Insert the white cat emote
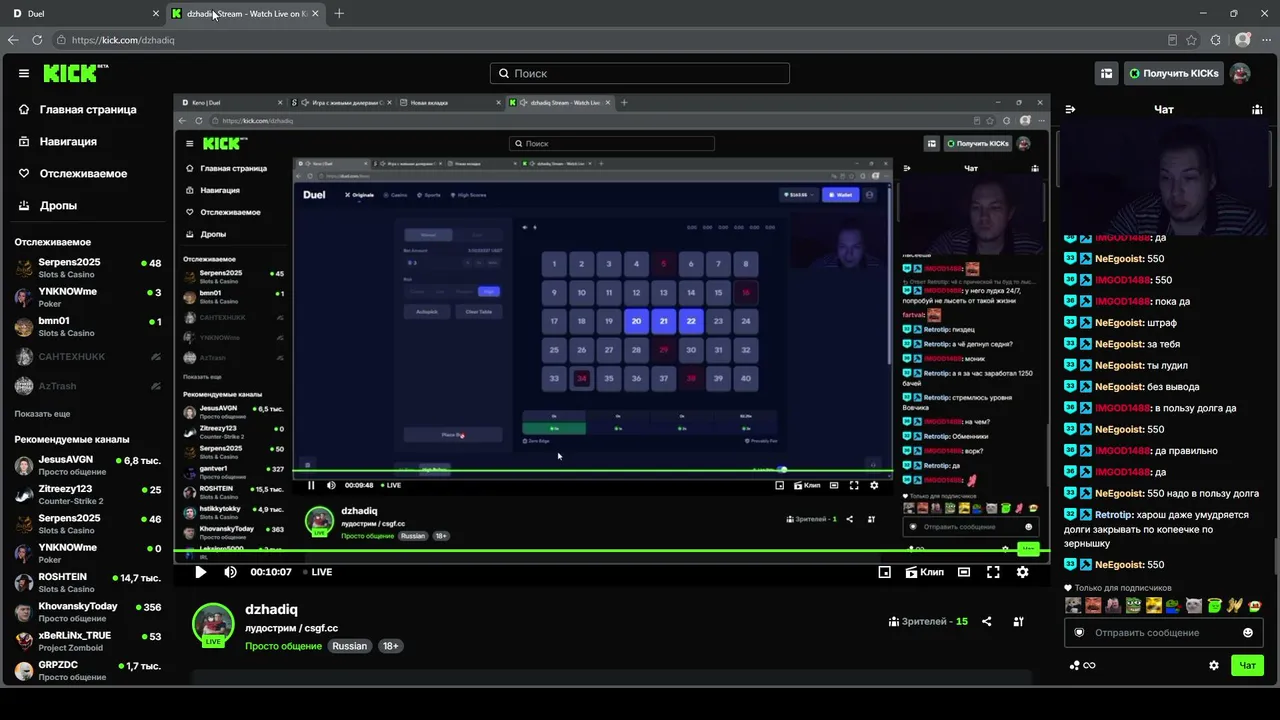This screenshot has width=1280, height=720. click(1194, 605)
